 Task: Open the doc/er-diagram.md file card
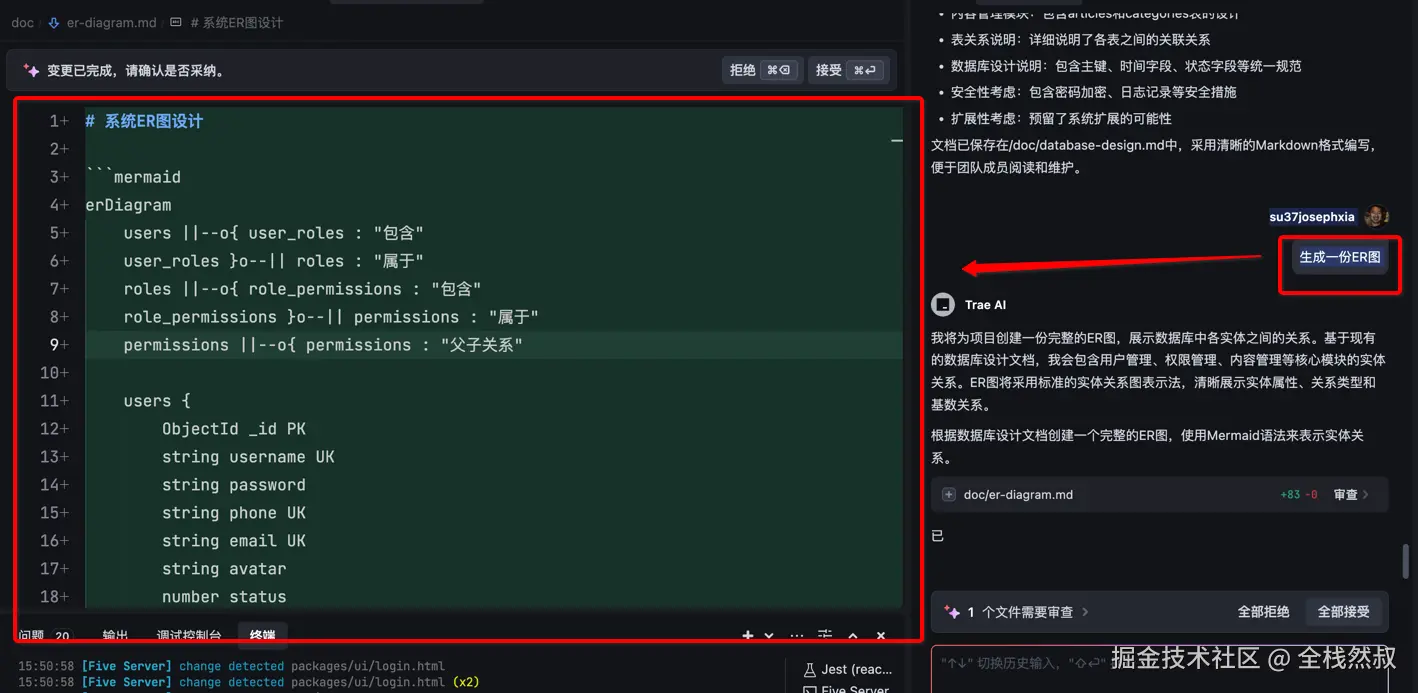pos(1159,495)
